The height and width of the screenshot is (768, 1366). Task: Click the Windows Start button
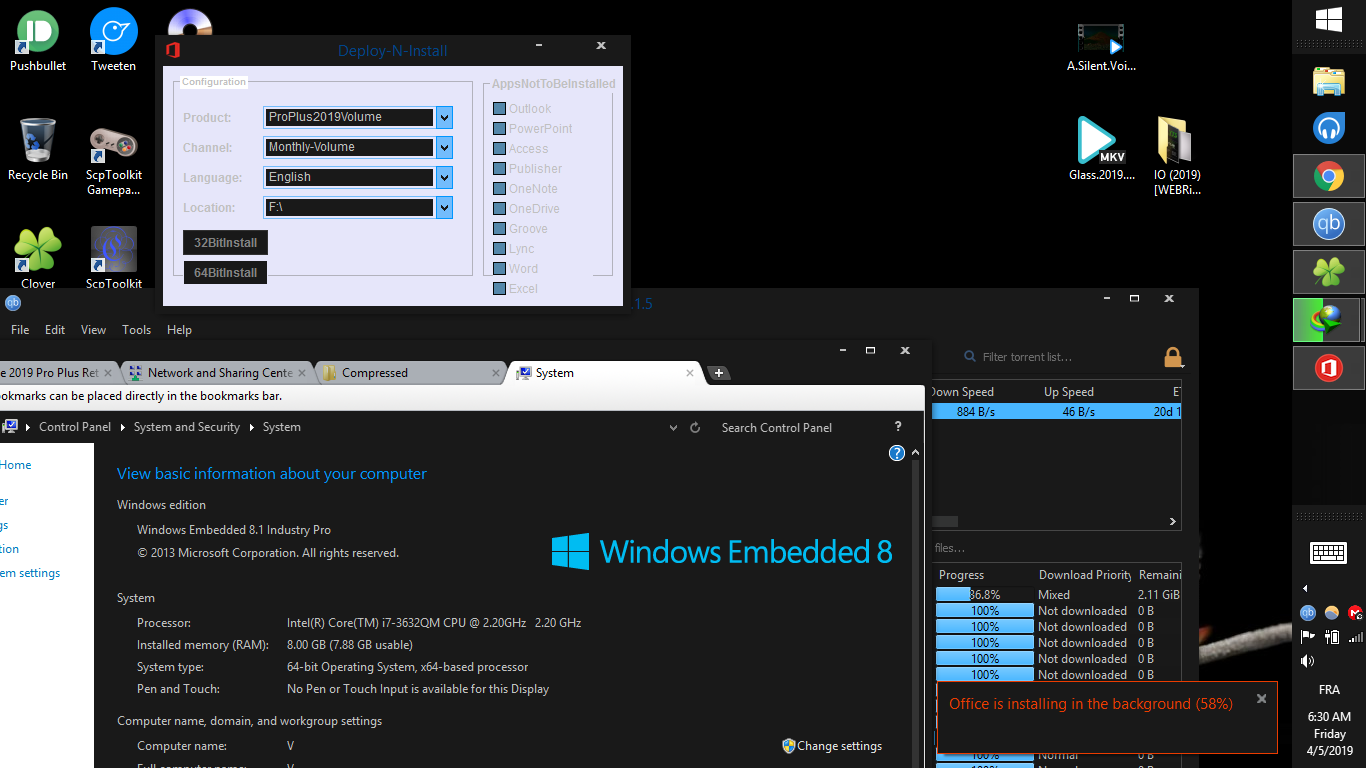(x=1328, y=19)
